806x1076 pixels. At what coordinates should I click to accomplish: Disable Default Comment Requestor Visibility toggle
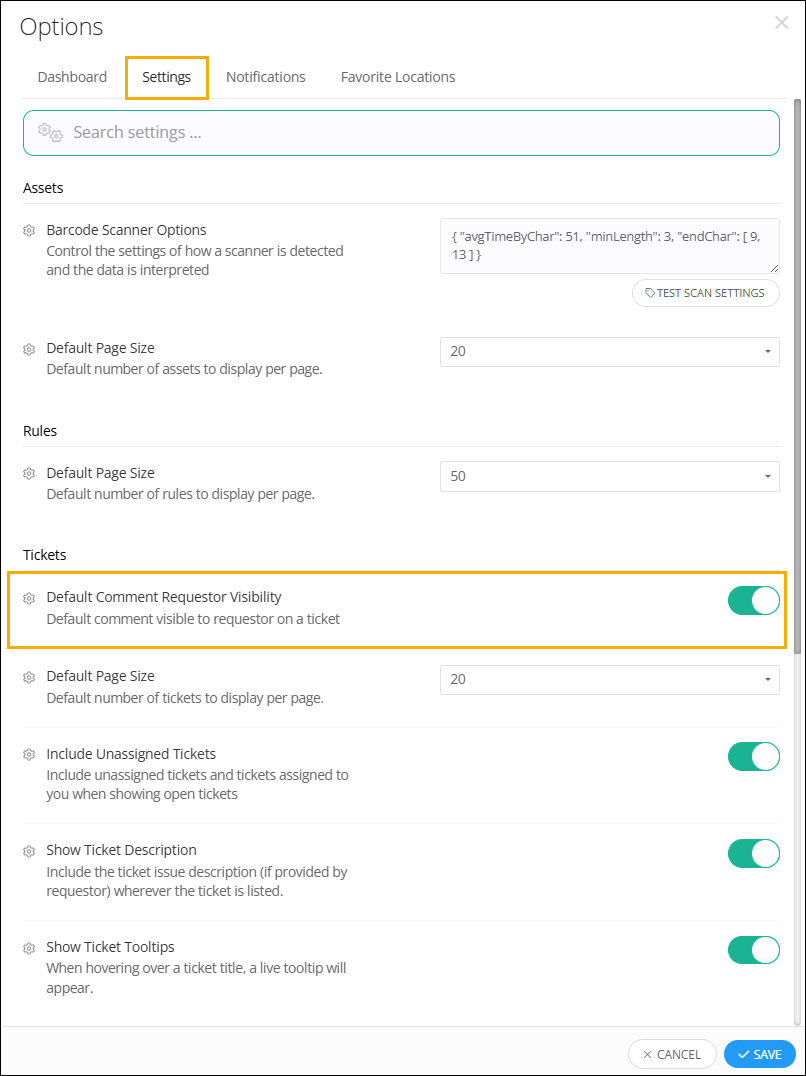click(x=754, y=600)
